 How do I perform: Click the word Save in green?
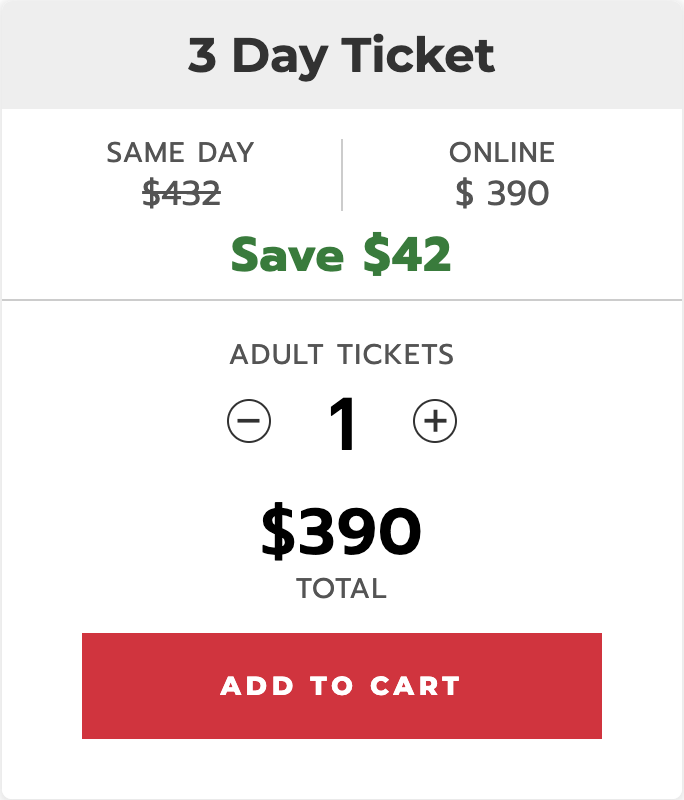point(287,254)
